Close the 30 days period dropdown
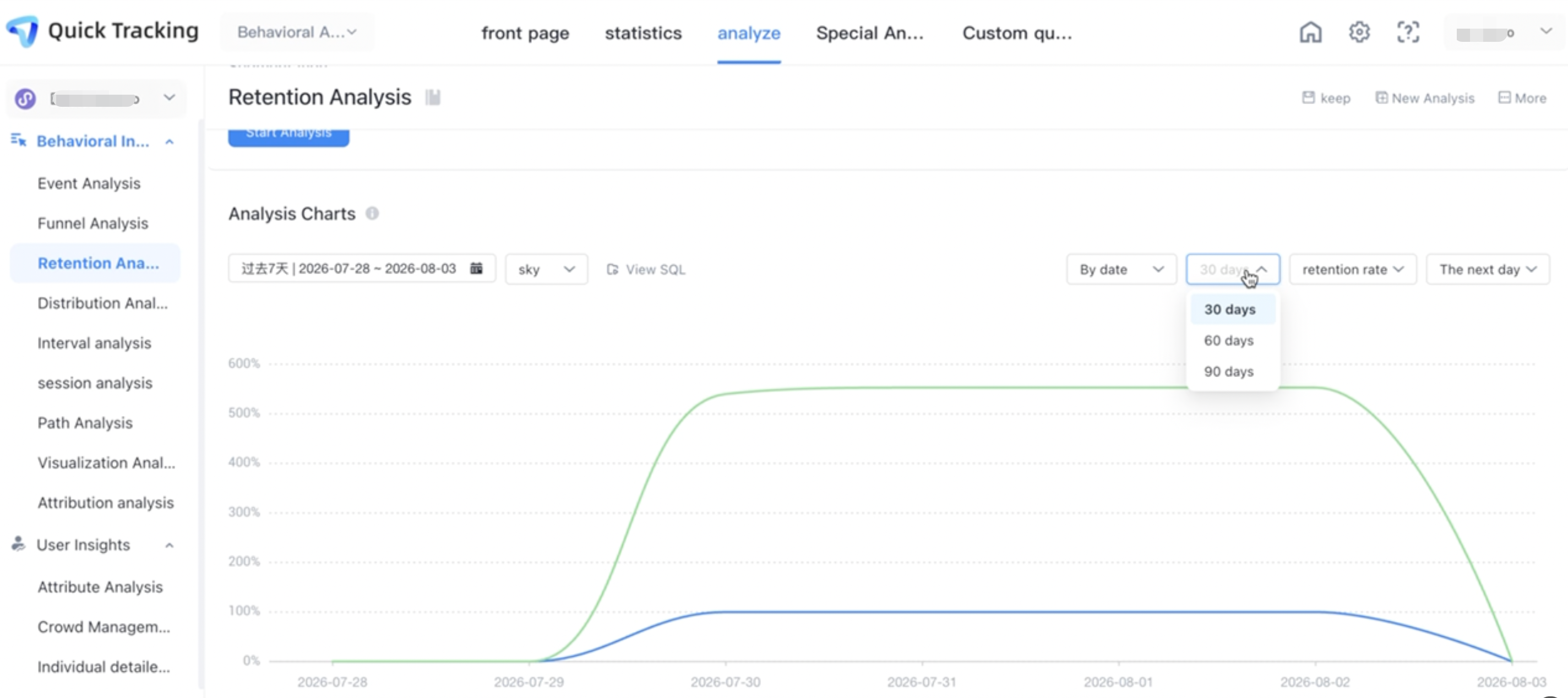The height and width of the screenshot is (698, 1568). coord(1233,269)
